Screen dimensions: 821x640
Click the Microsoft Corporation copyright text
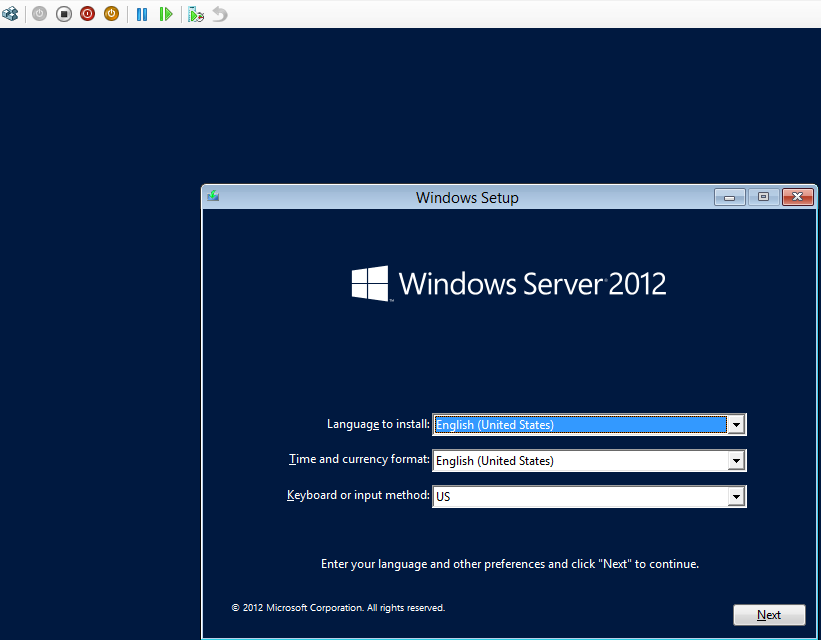[x=338, y=608]
